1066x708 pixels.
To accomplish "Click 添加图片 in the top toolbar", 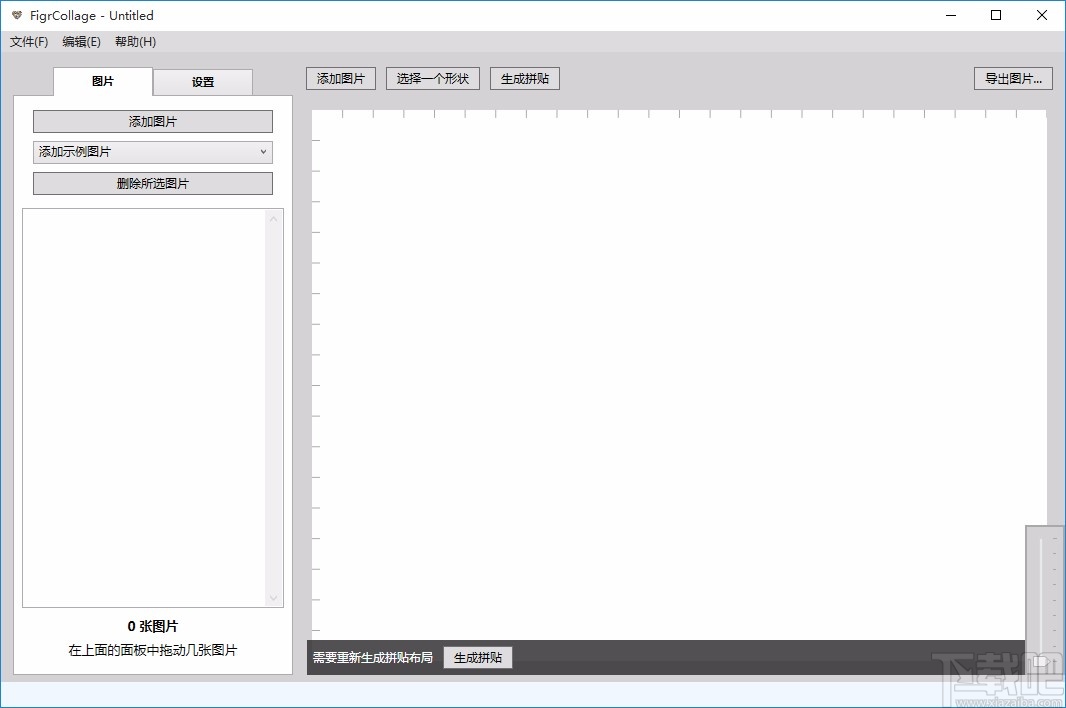I will [x=341, y=79].
